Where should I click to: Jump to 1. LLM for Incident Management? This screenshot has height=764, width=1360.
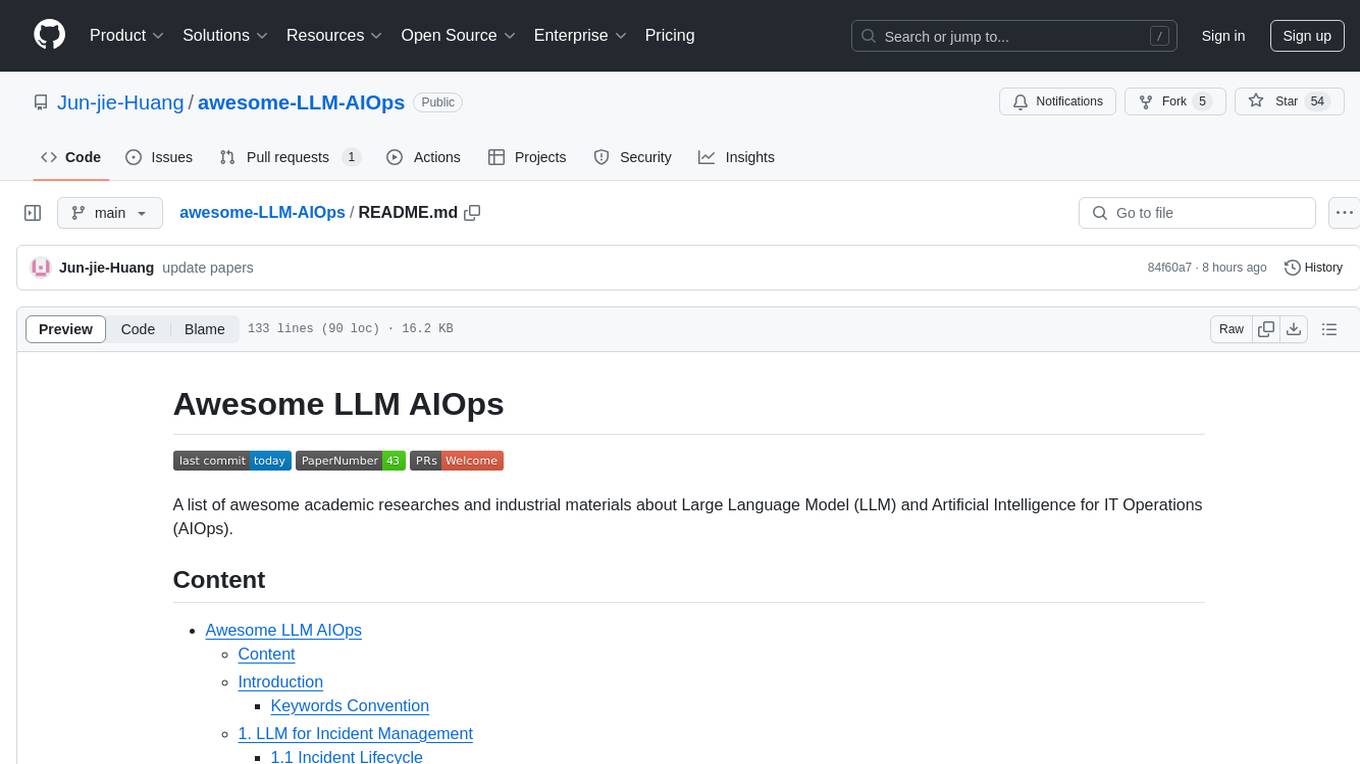[x=355, y=733]
